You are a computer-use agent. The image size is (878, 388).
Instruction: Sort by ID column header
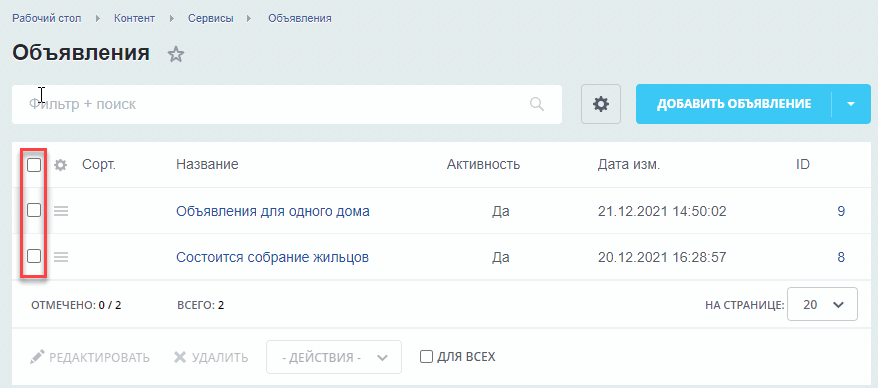(x=803, y=165)
